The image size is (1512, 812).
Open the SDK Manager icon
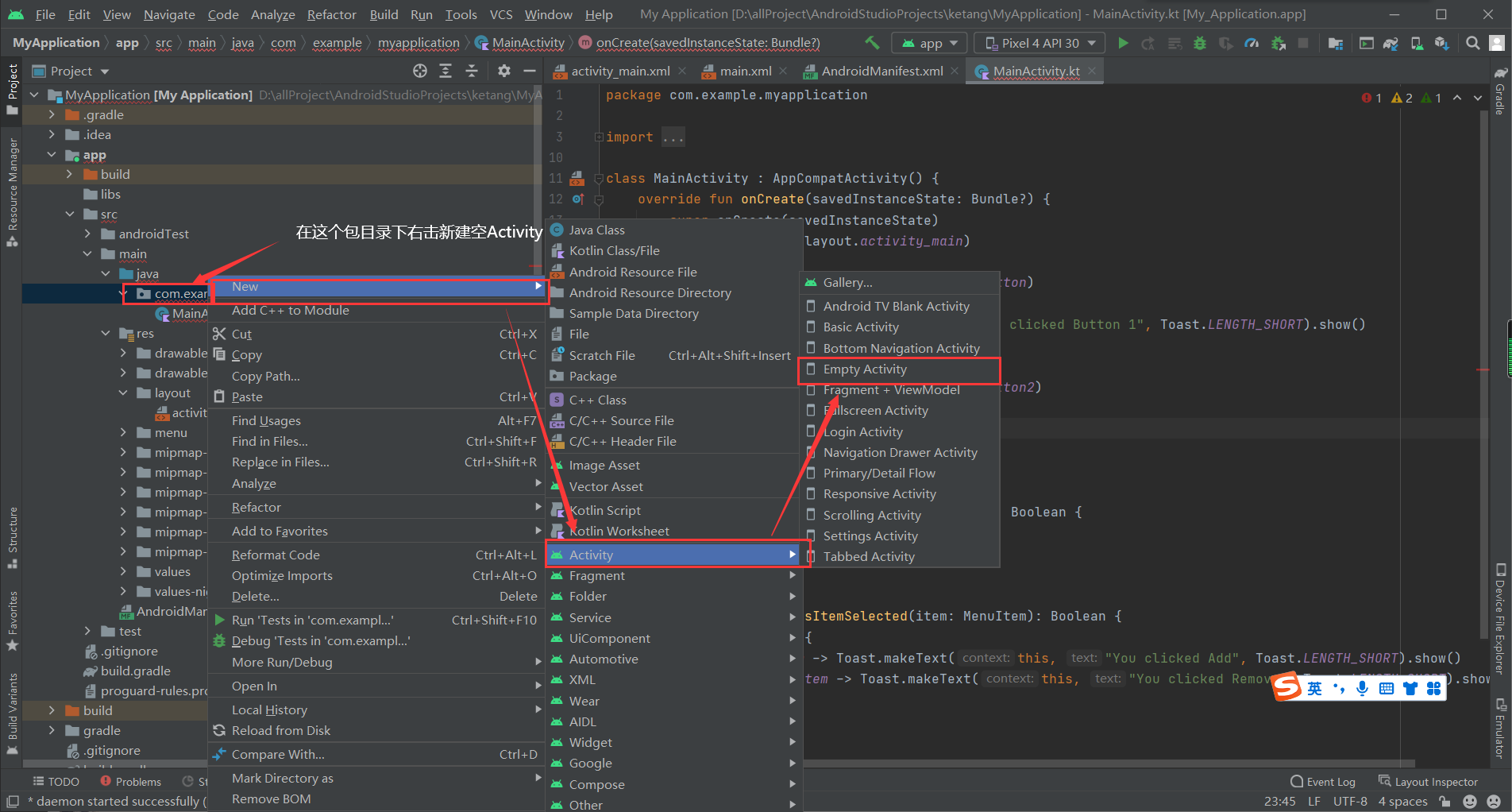(1442, 43)
